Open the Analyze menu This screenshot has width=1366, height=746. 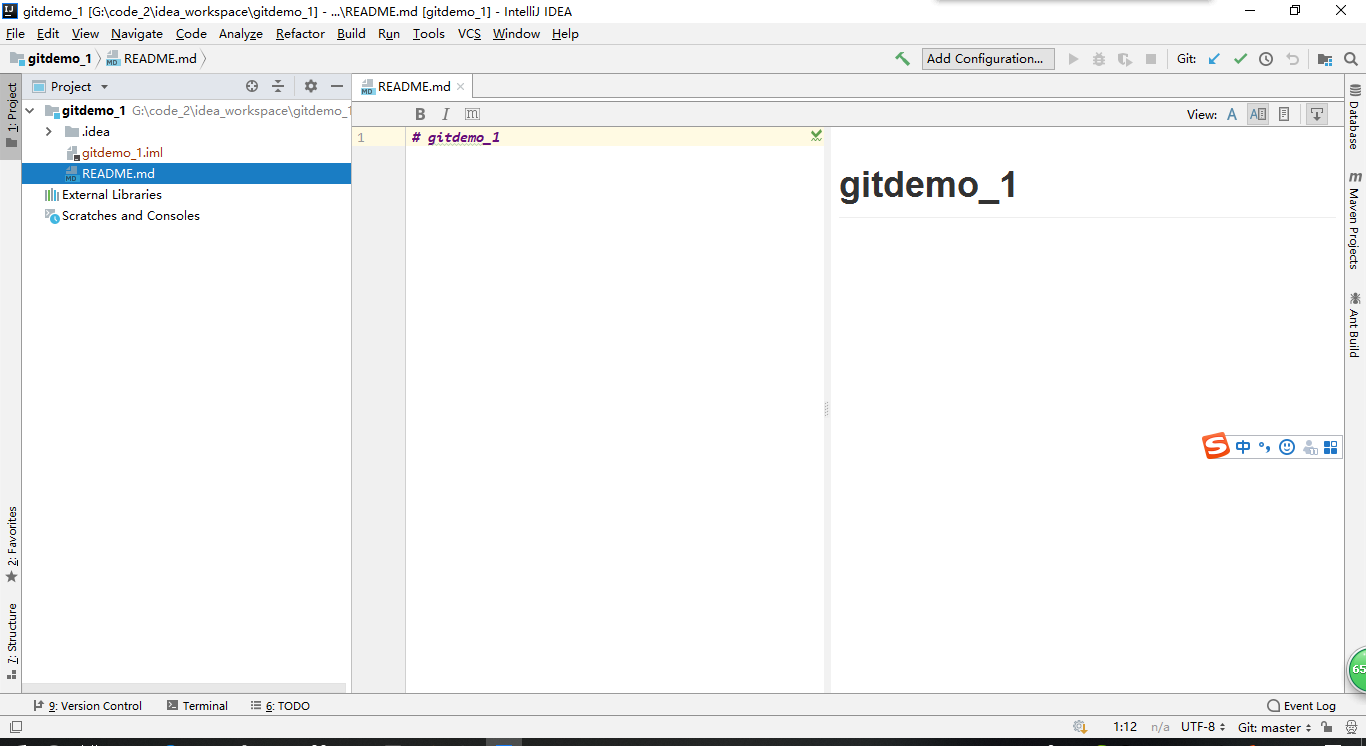241,33
